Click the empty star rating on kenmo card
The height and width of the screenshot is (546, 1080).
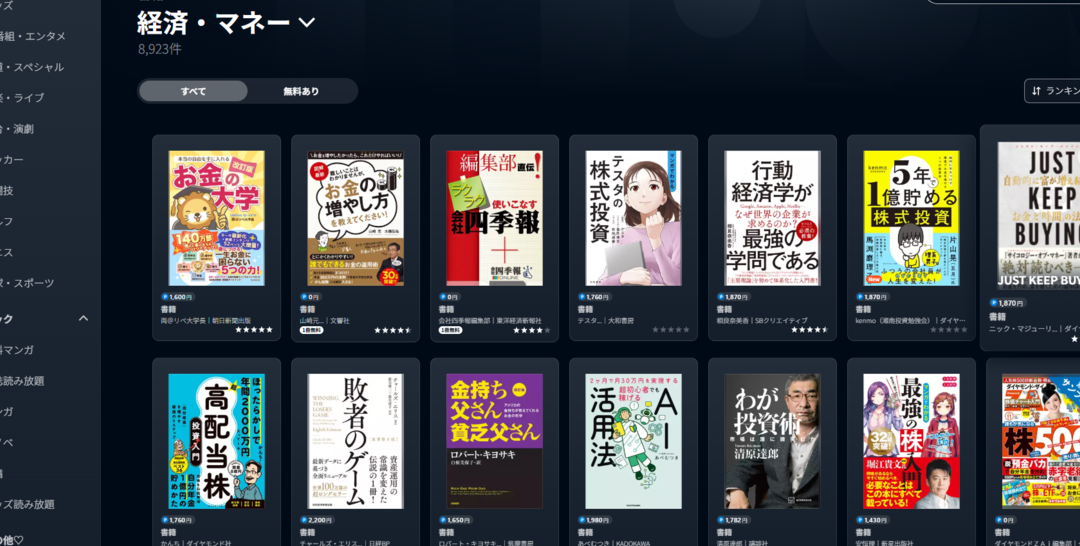pos(949,330)
